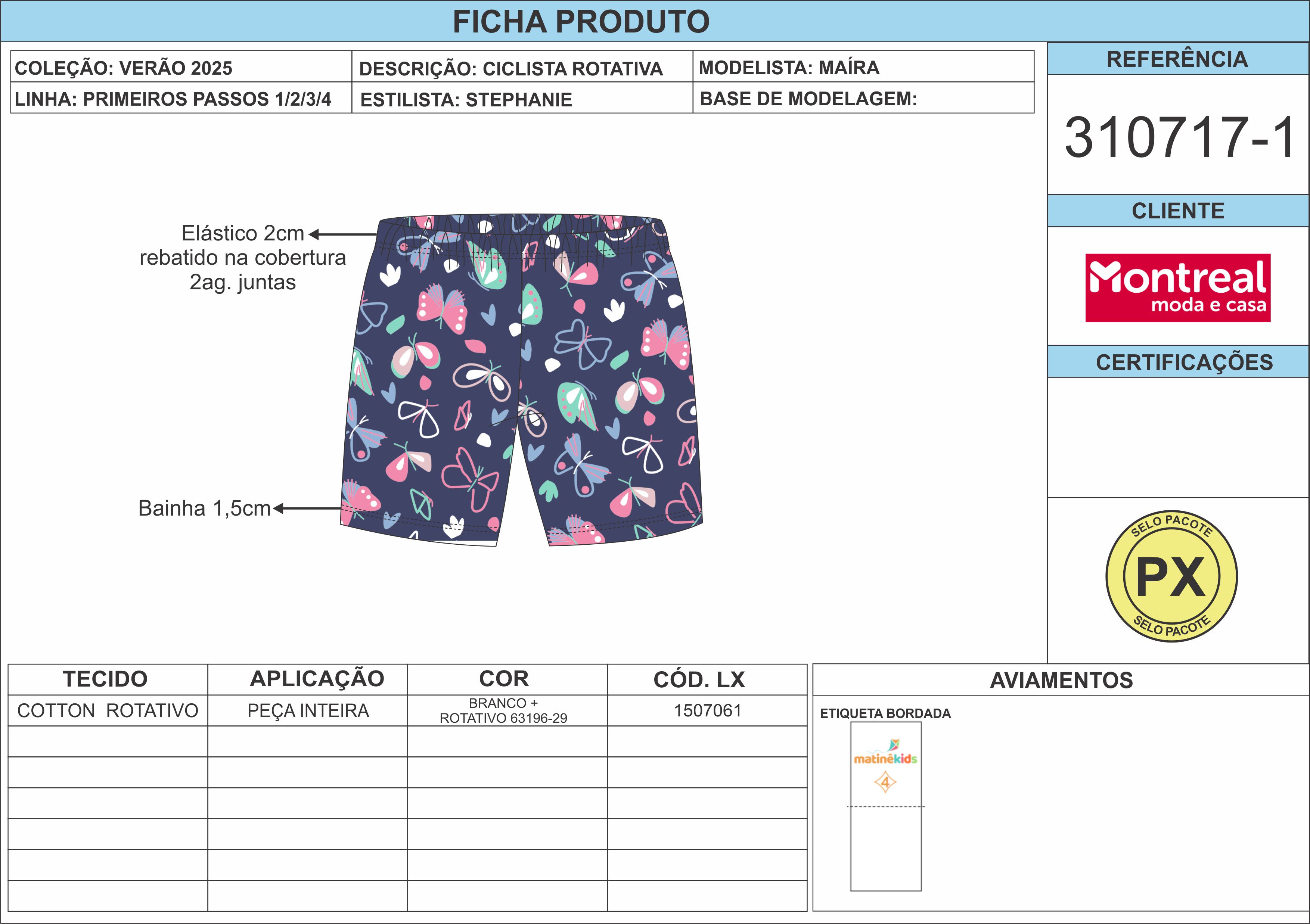
Task: Select the butterfly print shorts illustration
Action: coord(521,380)
